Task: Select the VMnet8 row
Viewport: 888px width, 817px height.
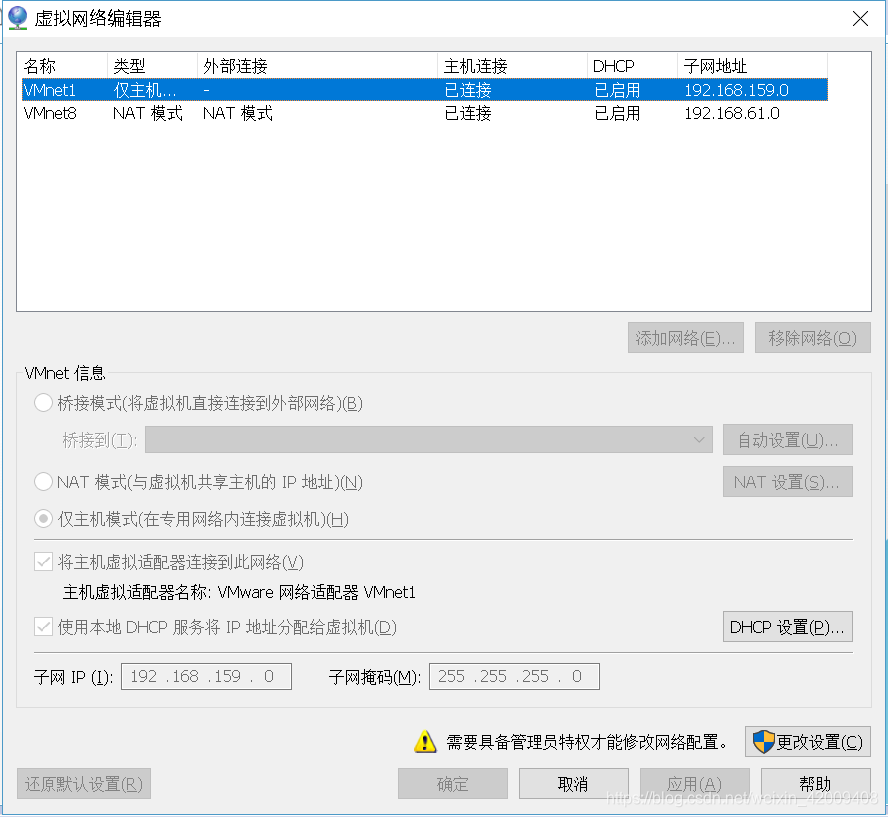Action: pos(425,113)
